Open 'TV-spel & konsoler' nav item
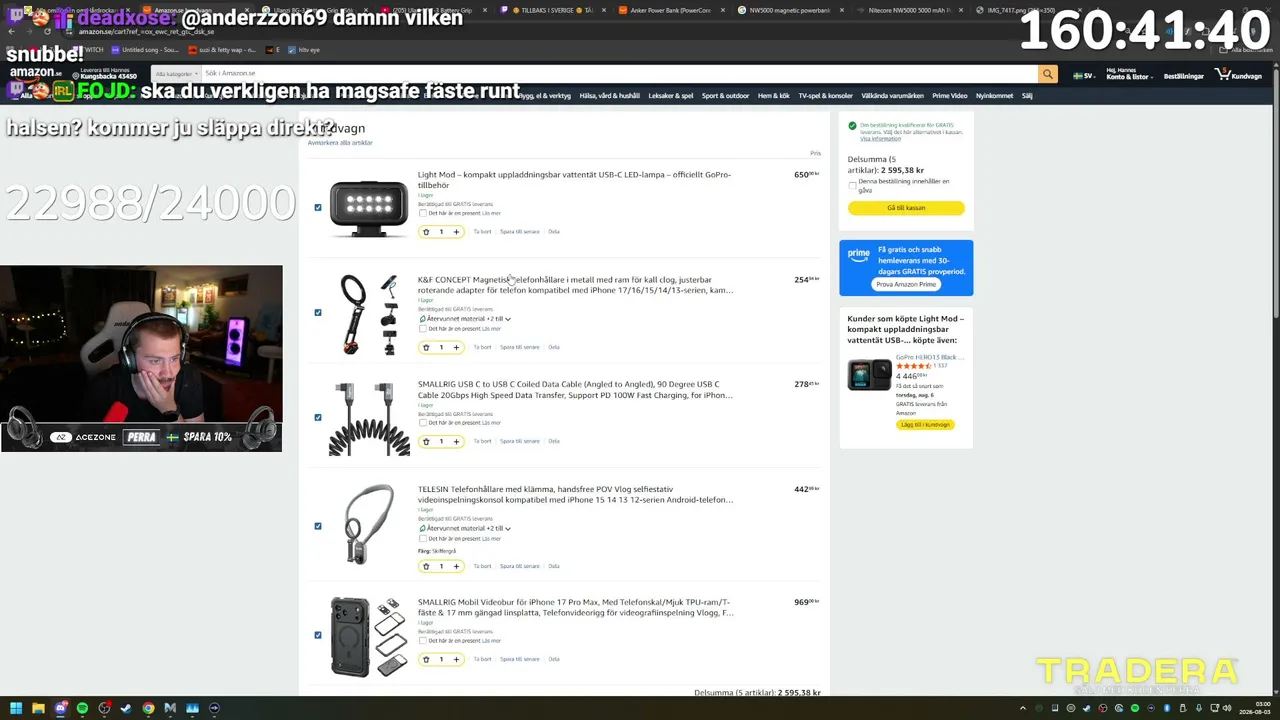 point(825,96)
